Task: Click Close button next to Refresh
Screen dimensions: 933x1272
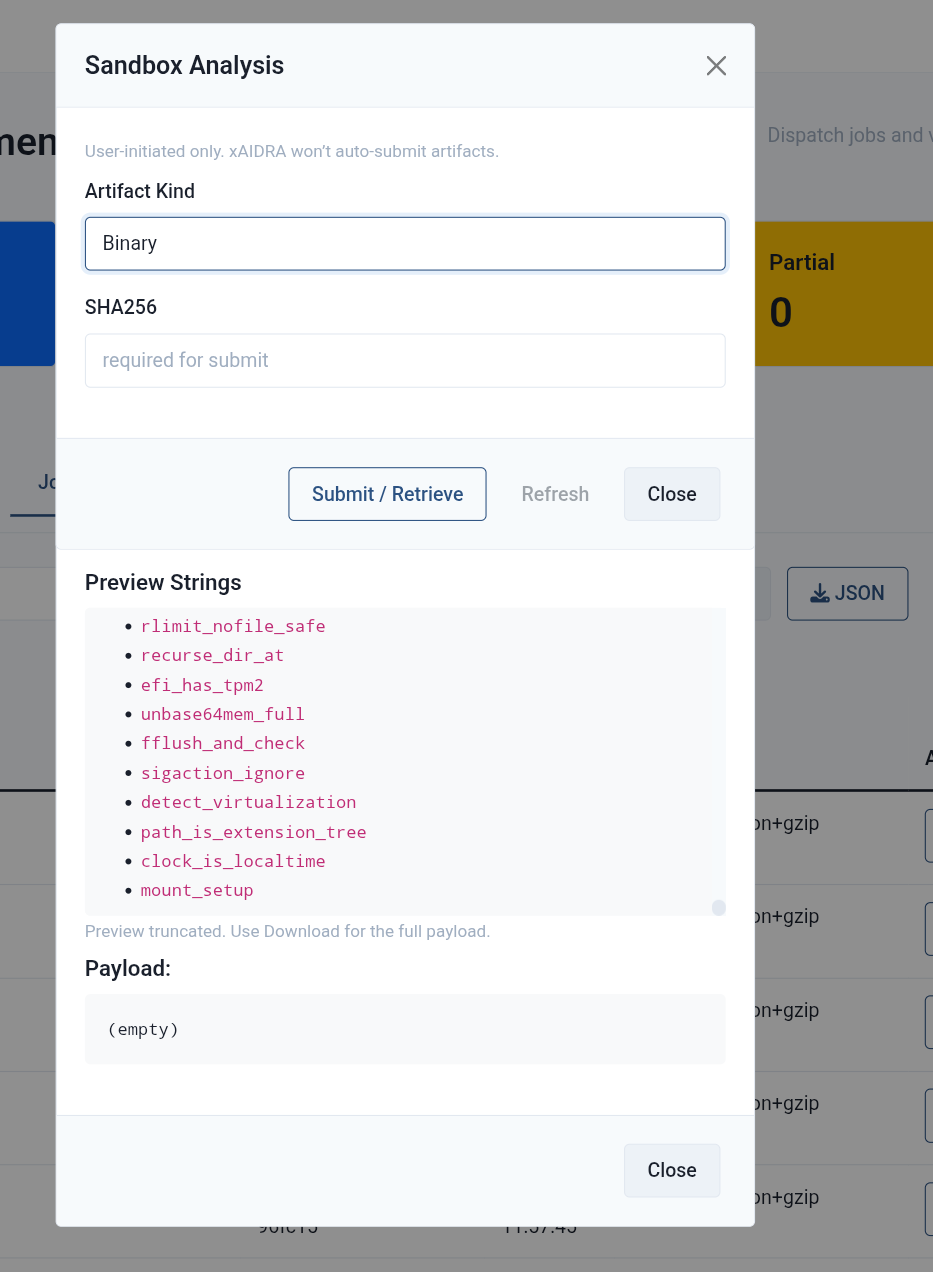Action: pyautogui.click(x=672, y=494)
